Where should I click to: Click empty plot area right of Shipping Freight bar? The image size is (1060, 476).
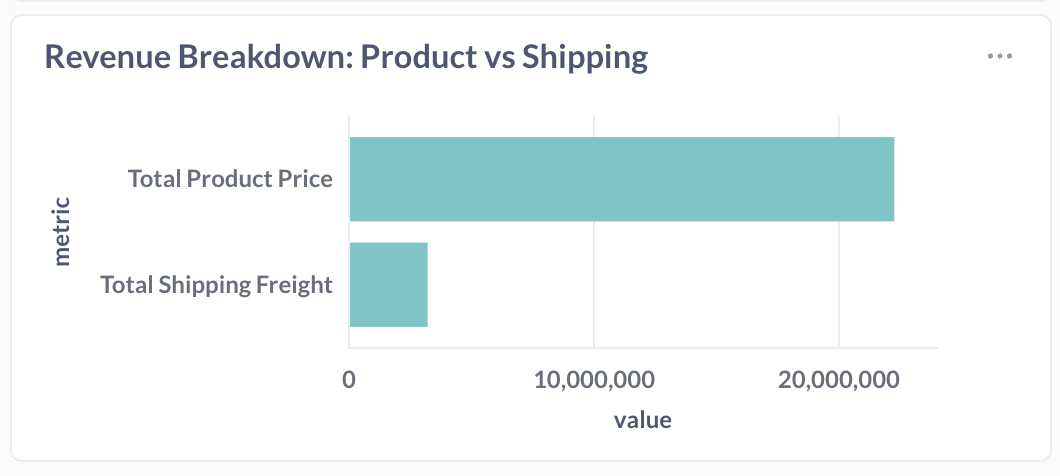(x=680, y=285)
